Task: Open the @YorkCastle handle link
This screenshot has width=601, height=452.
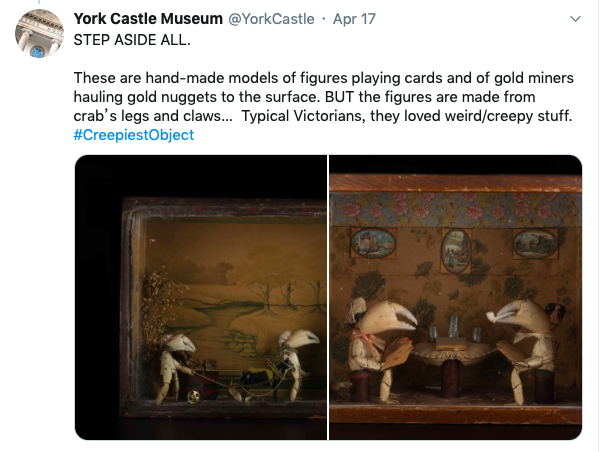Action: click(271, 19)
